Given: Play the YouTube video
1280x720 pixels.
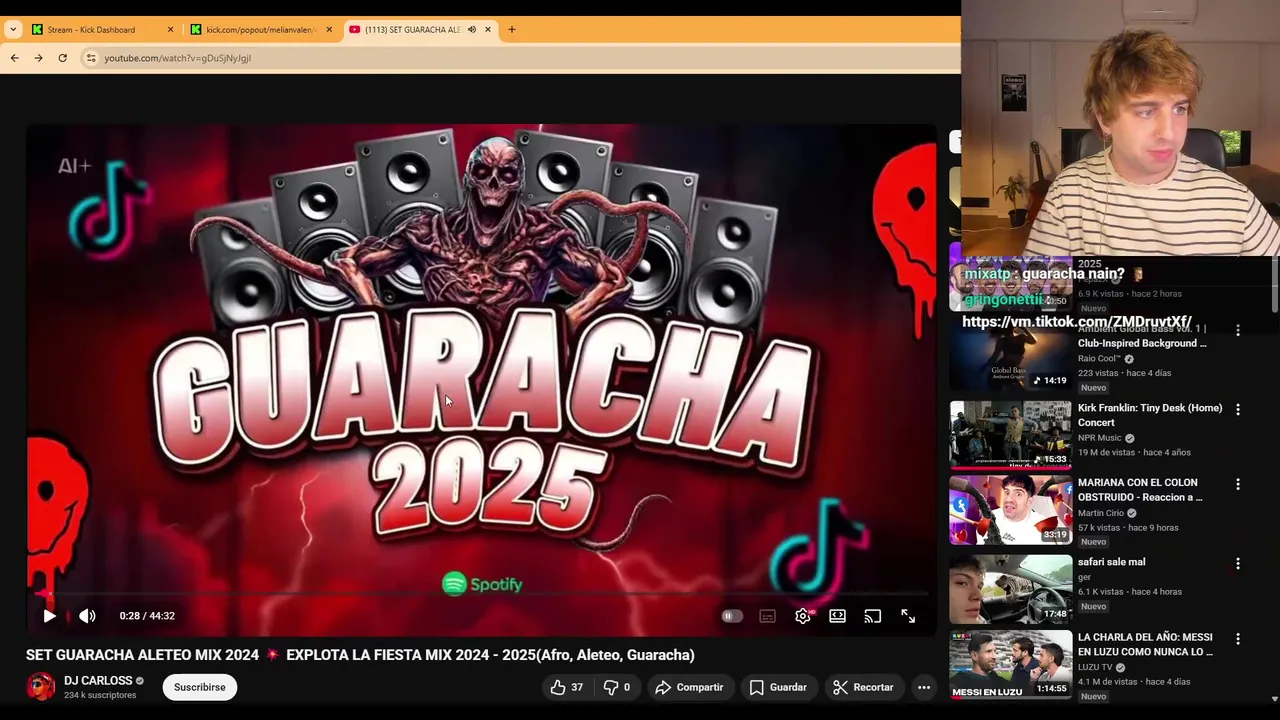Looking at the screenshot, I should coord(49,616).
